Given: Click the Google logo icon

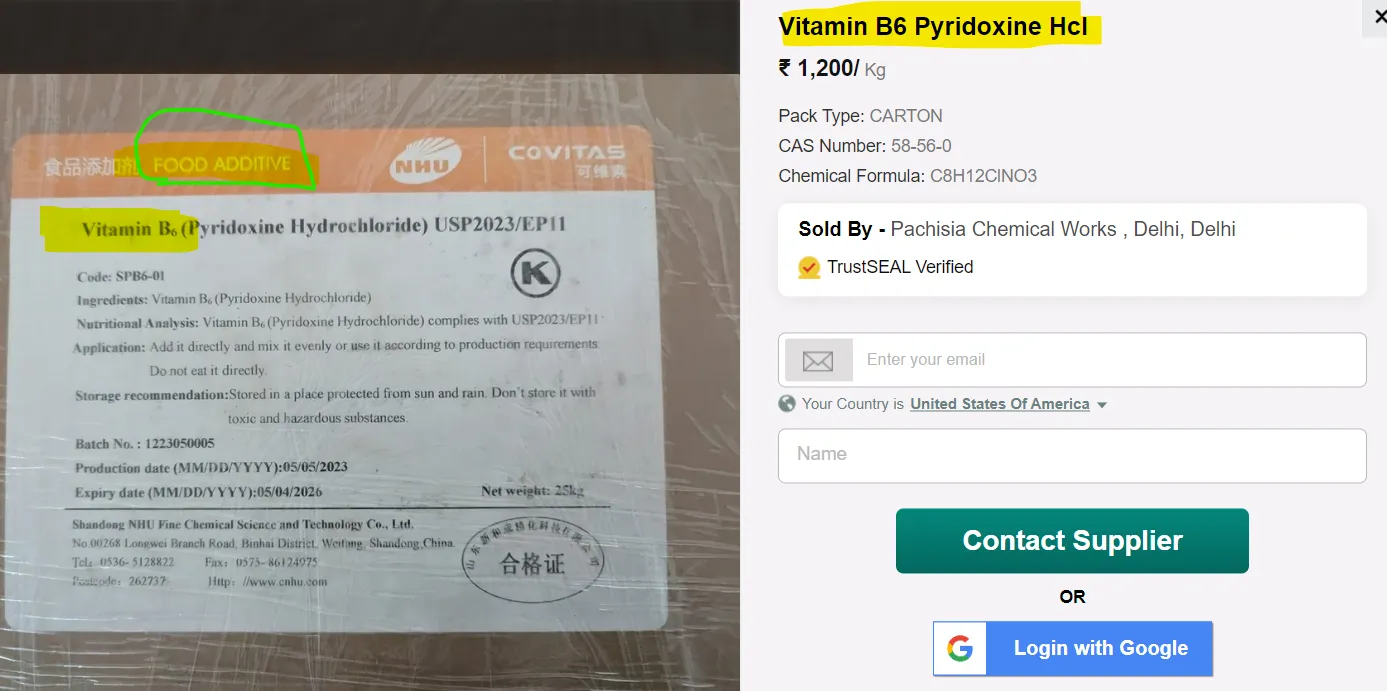Looking at the screenshot, I should coord(960,648).
